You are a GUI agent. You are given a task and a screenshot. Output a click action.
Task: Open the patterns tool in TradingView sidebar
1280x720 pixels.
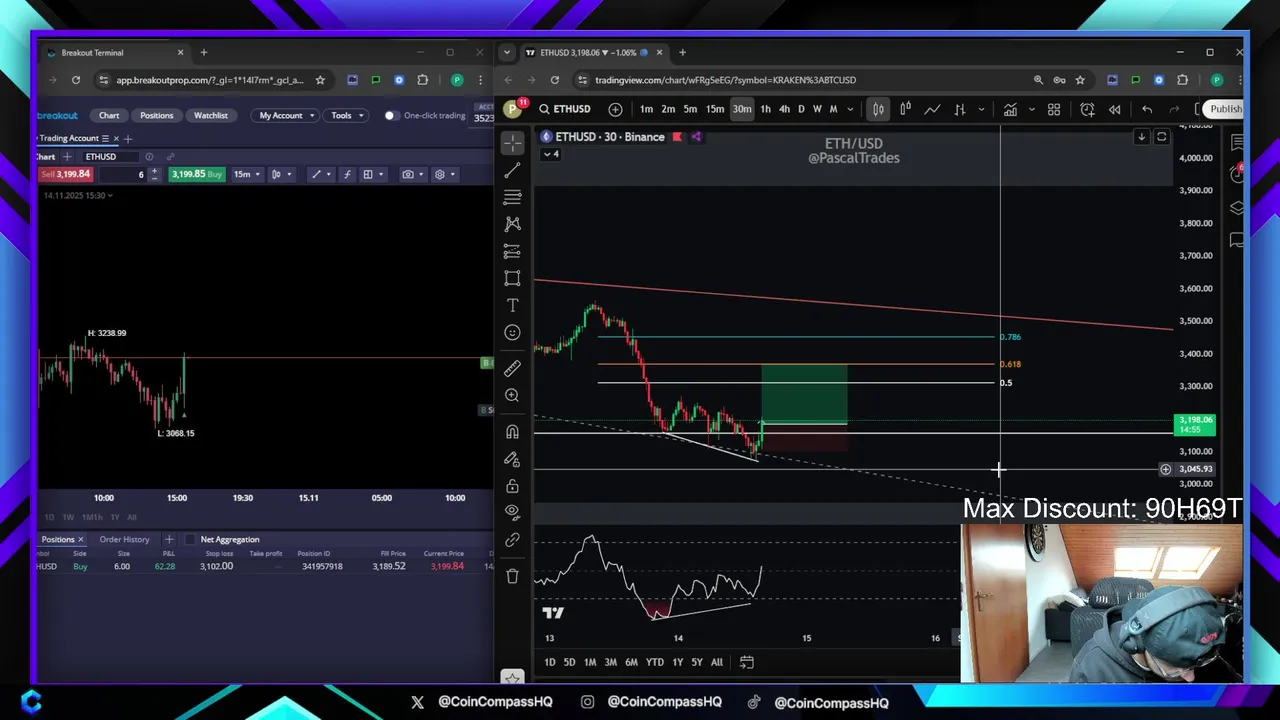[512, 224]
